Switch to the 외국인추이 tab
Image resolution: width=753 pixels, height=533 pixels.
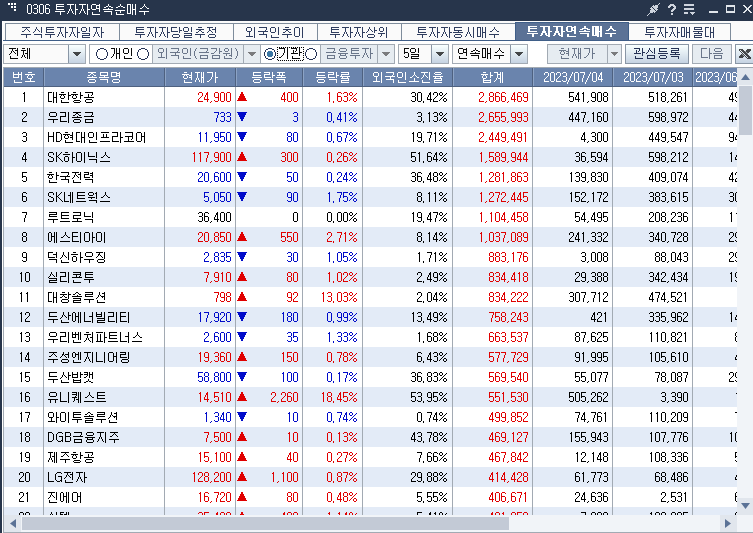click(x=275, y=32)
